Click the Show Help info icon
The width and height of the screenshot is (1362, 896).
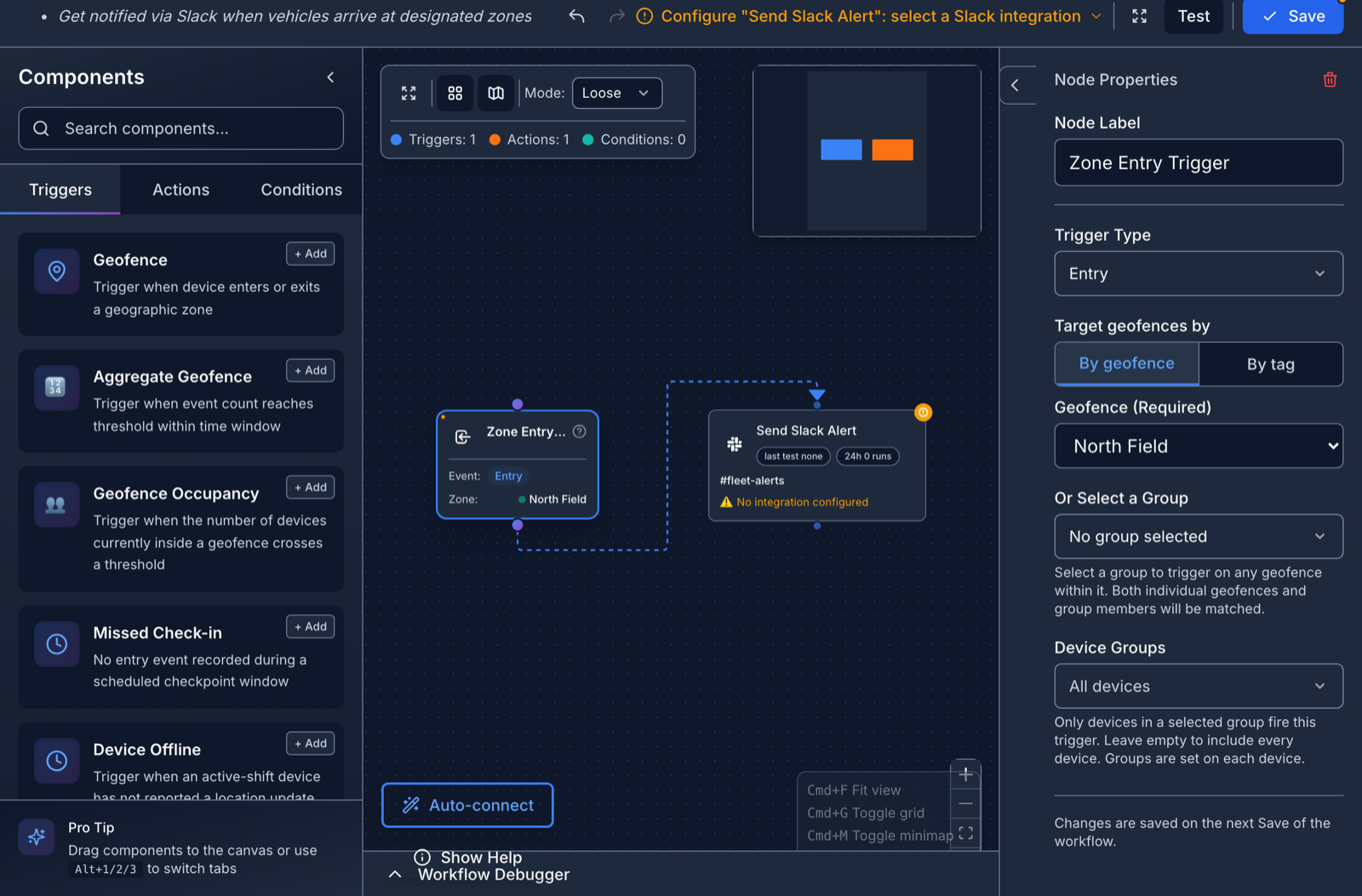tap(422, 857)
